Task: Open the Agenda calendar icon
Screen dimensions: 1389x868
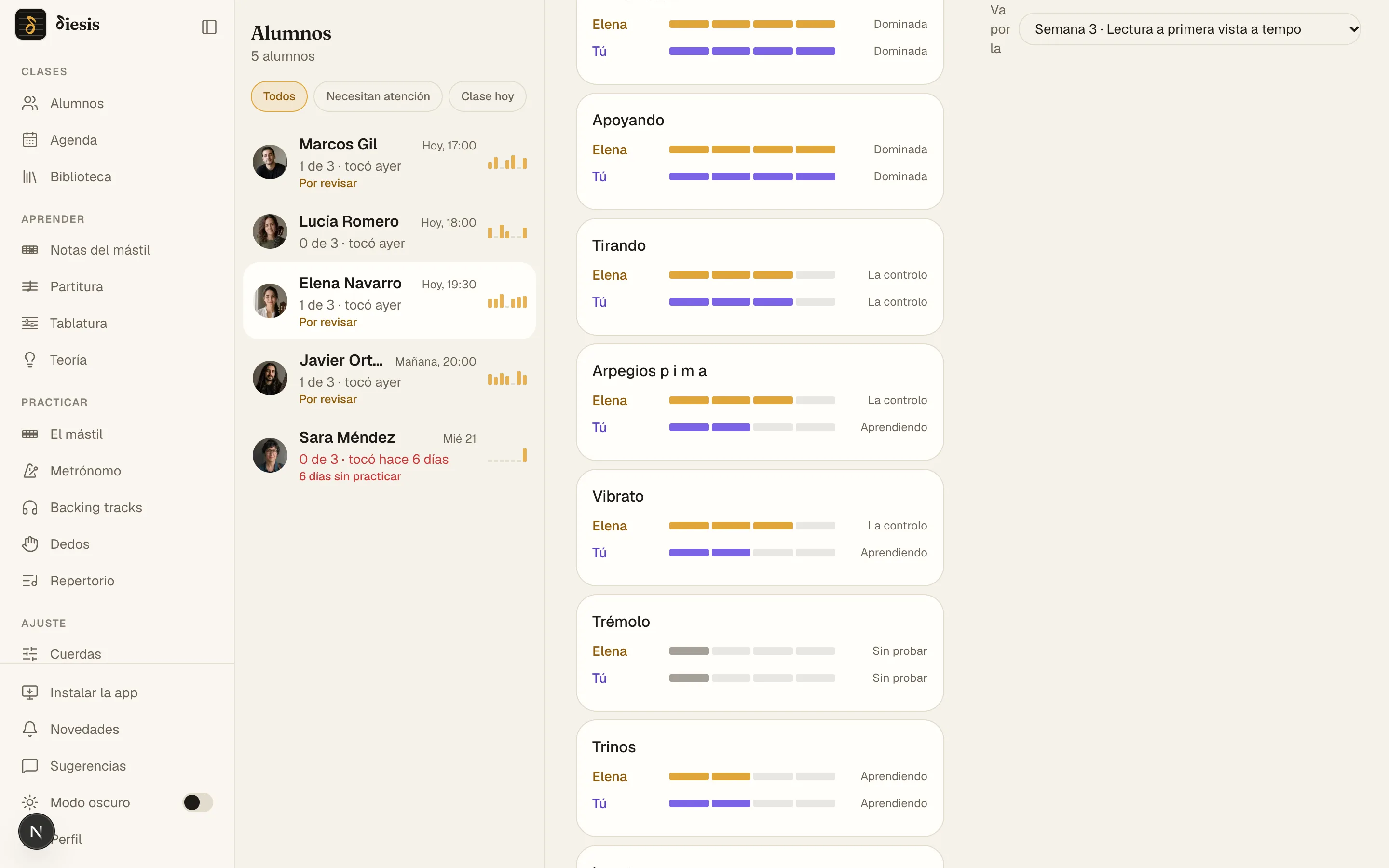Action: pyautogui.click(x=30, y=140)
